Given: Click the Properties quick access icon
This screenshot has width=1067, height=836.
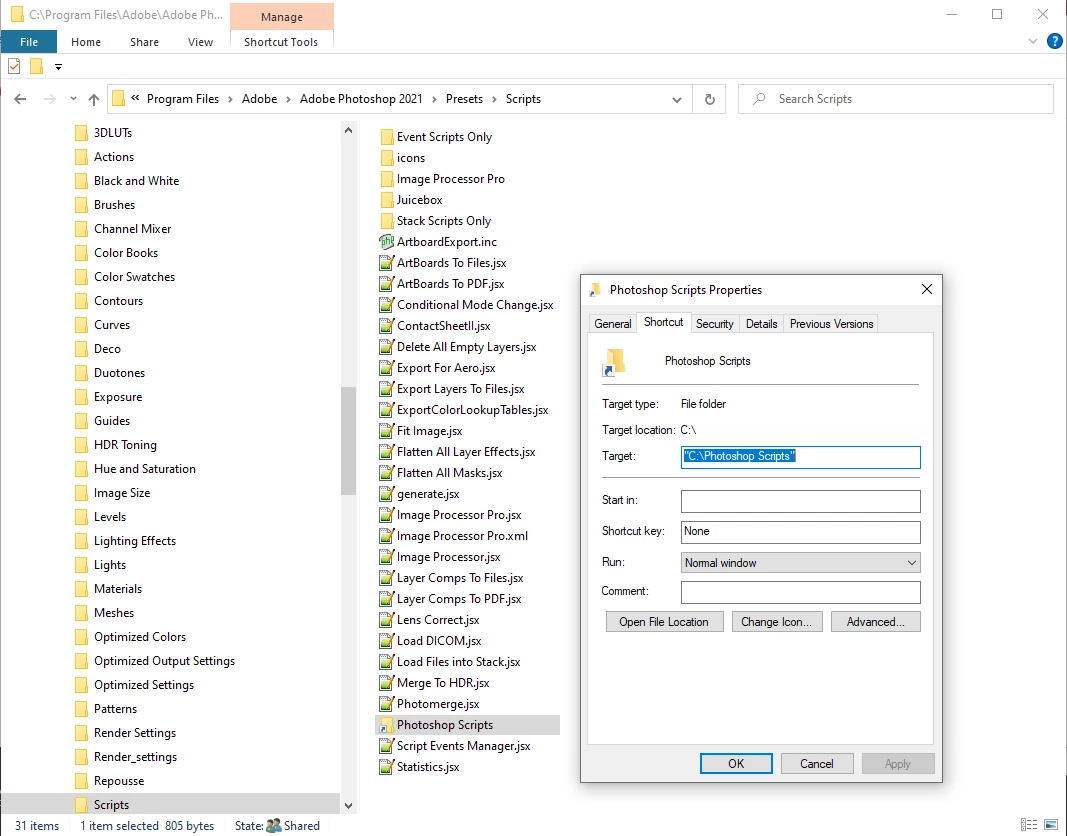Looking at the screenshot, I should [x=14, y=66].
